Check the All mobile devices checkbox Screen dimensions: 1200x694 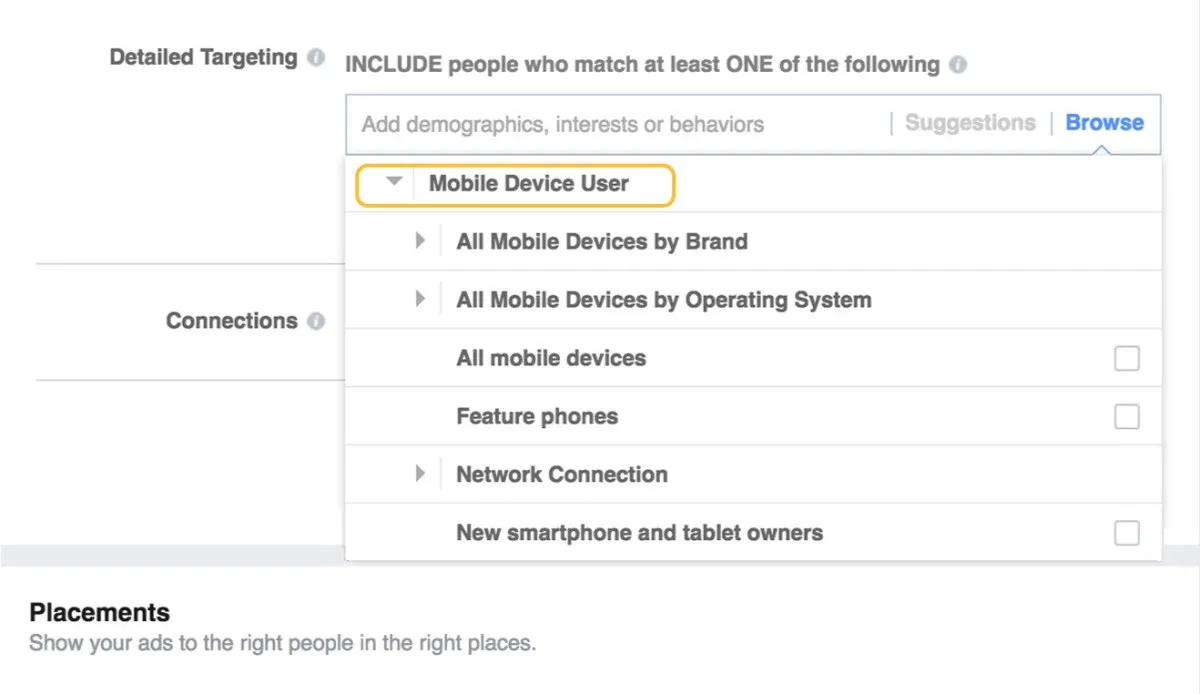pyautogui.click(x=1127, y=358)
